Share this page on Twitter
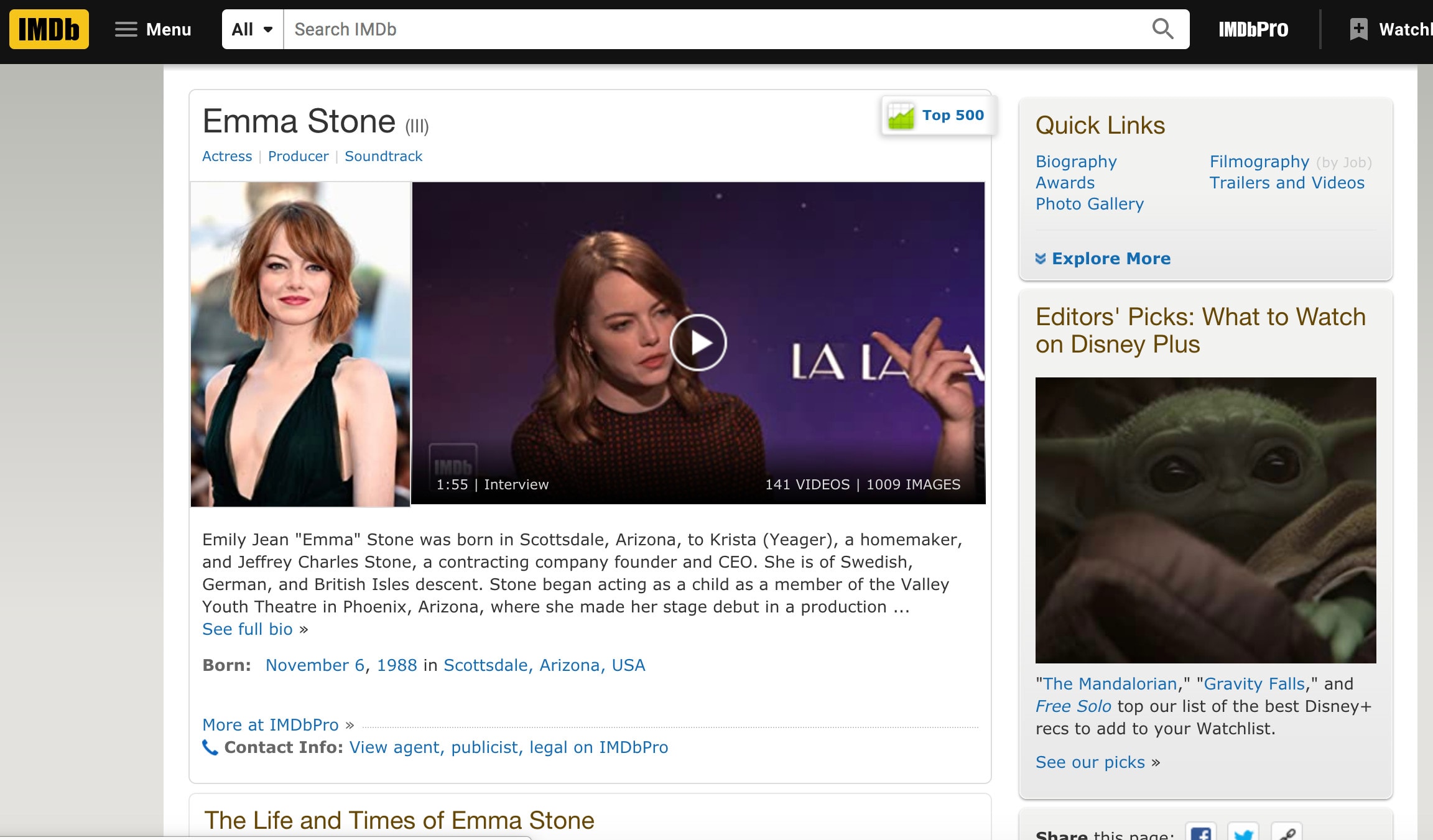This screenshot has height=840, width=1433. pyautogui.click(x=1243, y=833)
